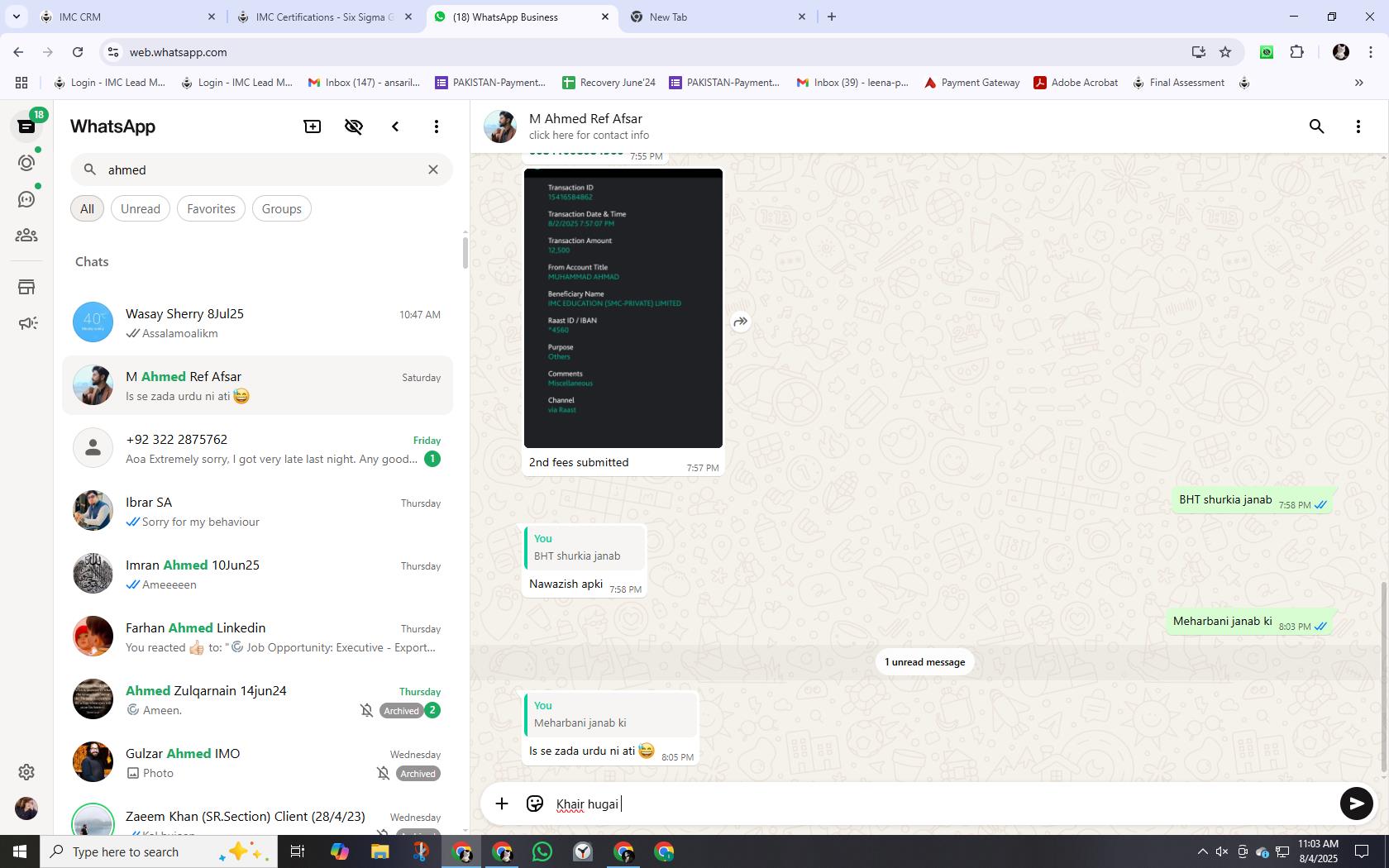Open the tab search dropdown arrow
1389x868 pixels.
pos(17,17)
